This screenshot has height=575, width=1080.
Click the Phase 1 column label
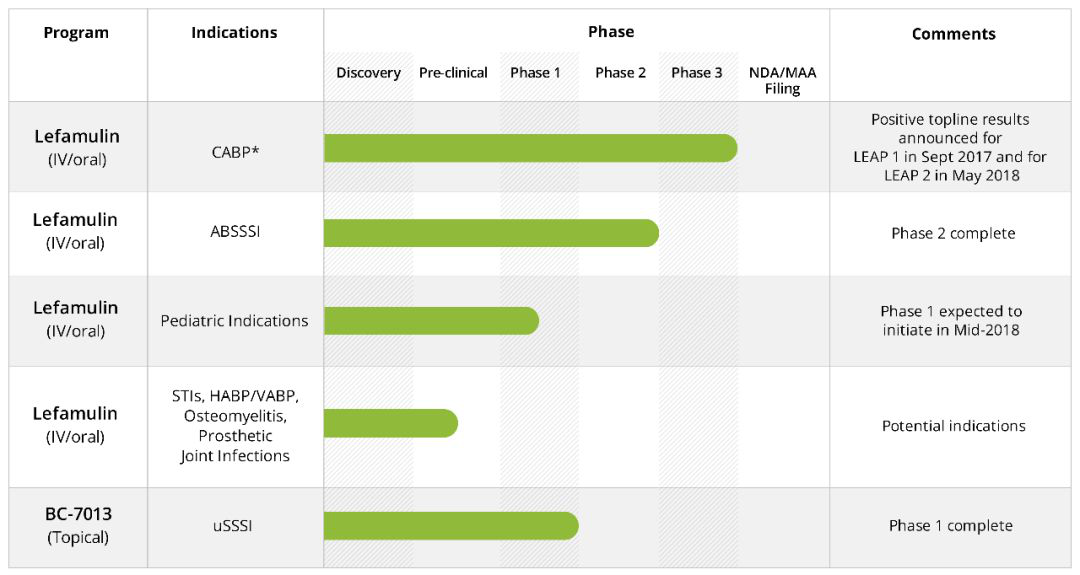pos(535,73)
